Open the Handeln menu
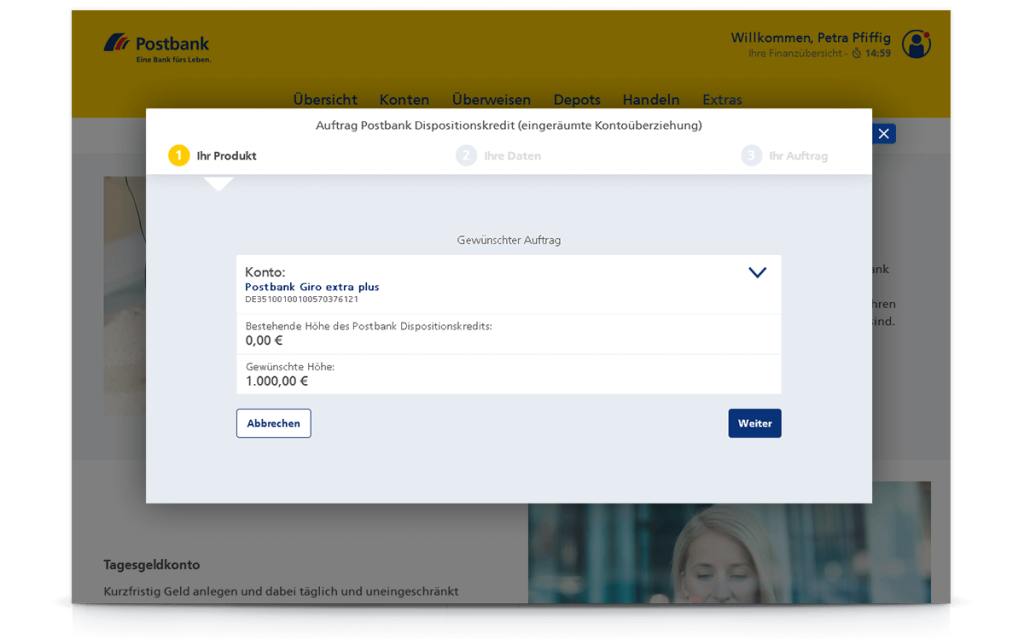 pos(651,99)
